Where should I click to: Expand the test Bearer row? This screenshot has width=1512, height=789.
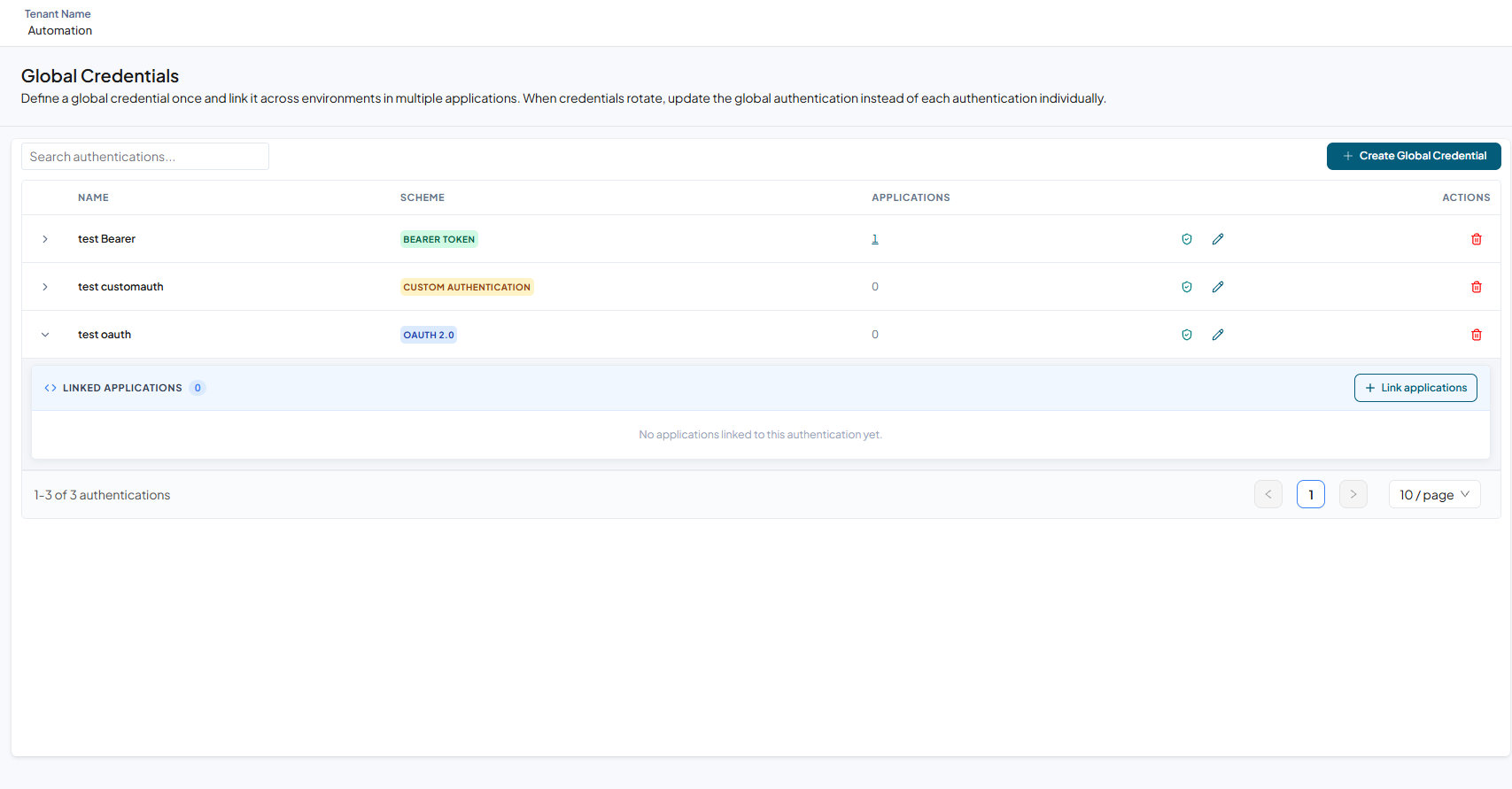point(45,239)
